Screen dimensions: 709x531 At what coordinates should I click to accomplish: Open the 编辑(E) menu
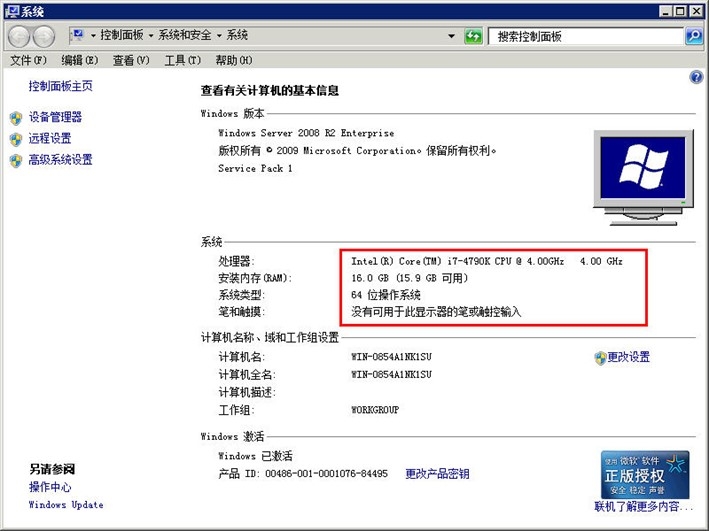click(80, 60)
